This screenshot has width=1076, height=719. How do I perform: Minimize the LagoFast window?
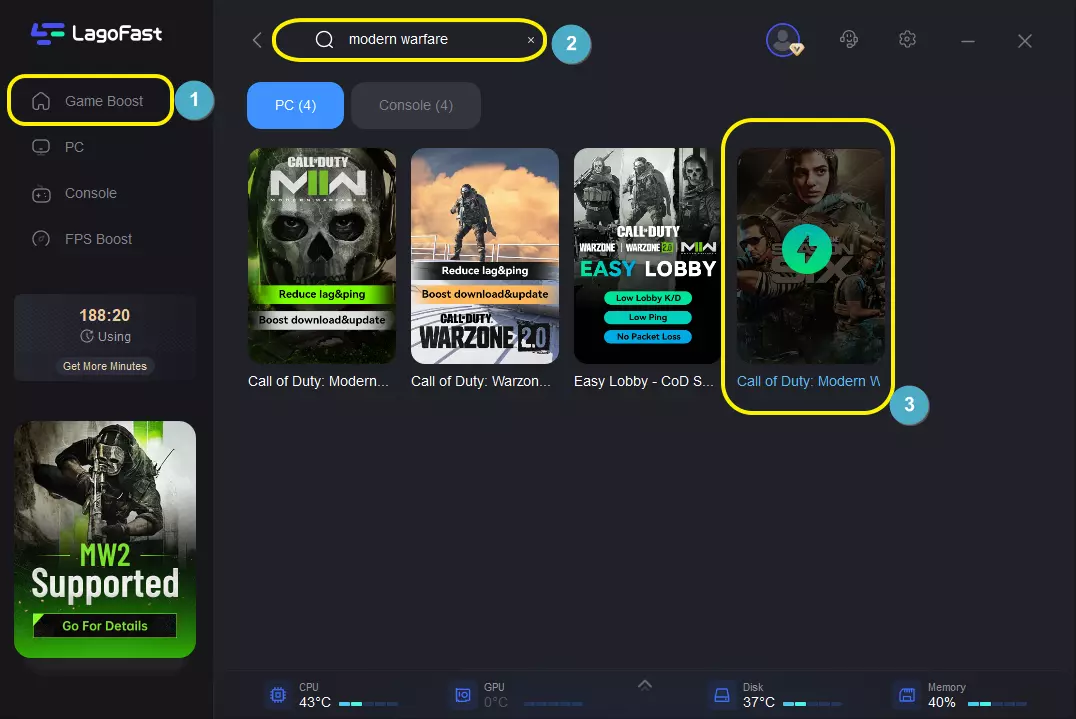tap(968, 41)
